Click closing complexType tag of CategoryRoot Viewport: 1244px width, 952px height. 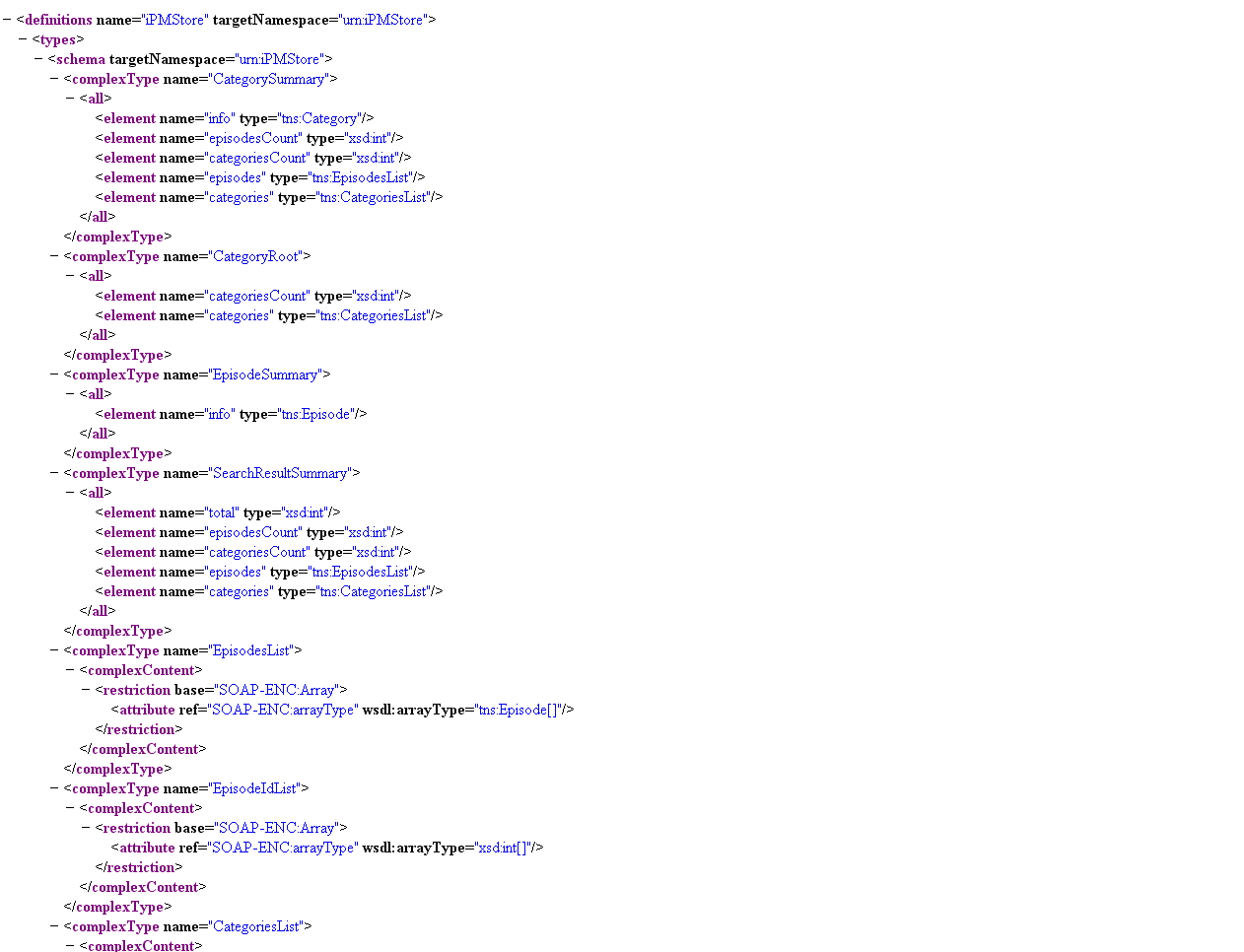118,355
